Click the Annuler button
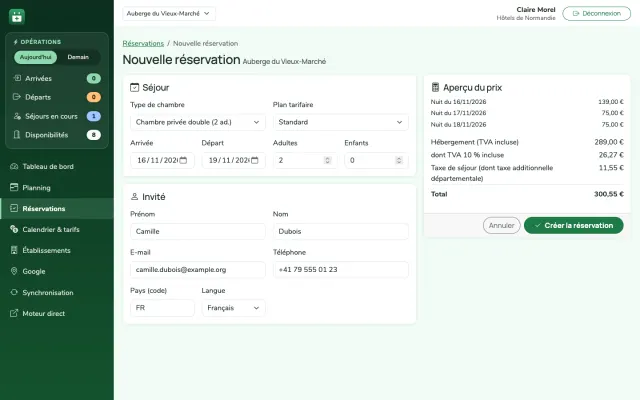Screen dimensions: 640x400 (x=502, y=225)
